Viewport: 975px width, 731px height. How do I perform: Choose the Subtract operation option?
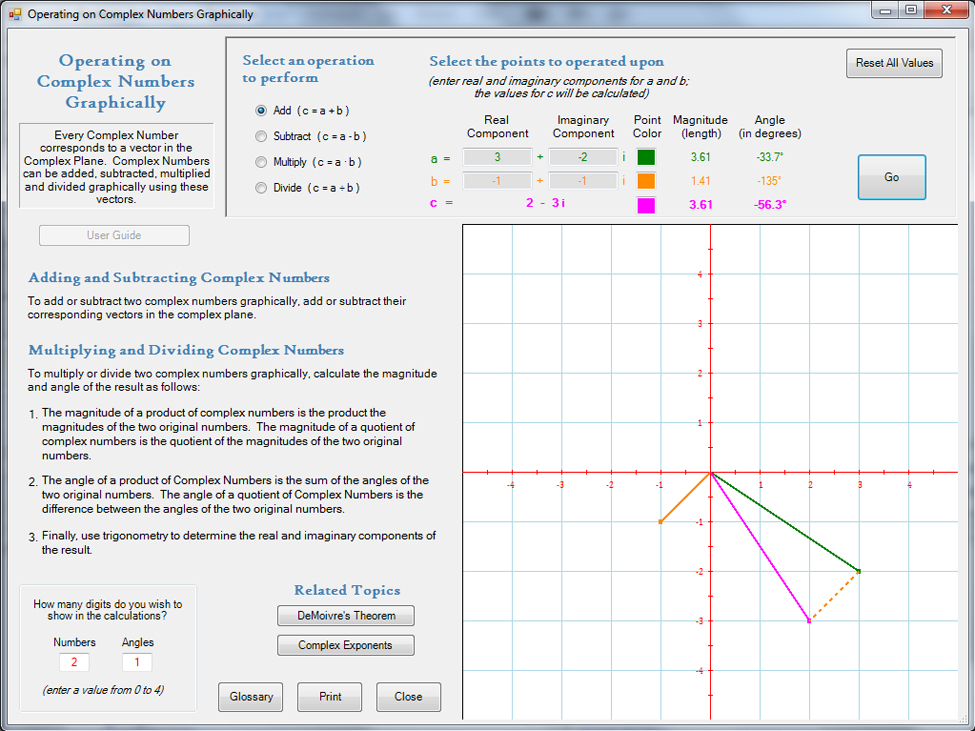point(262,136)
